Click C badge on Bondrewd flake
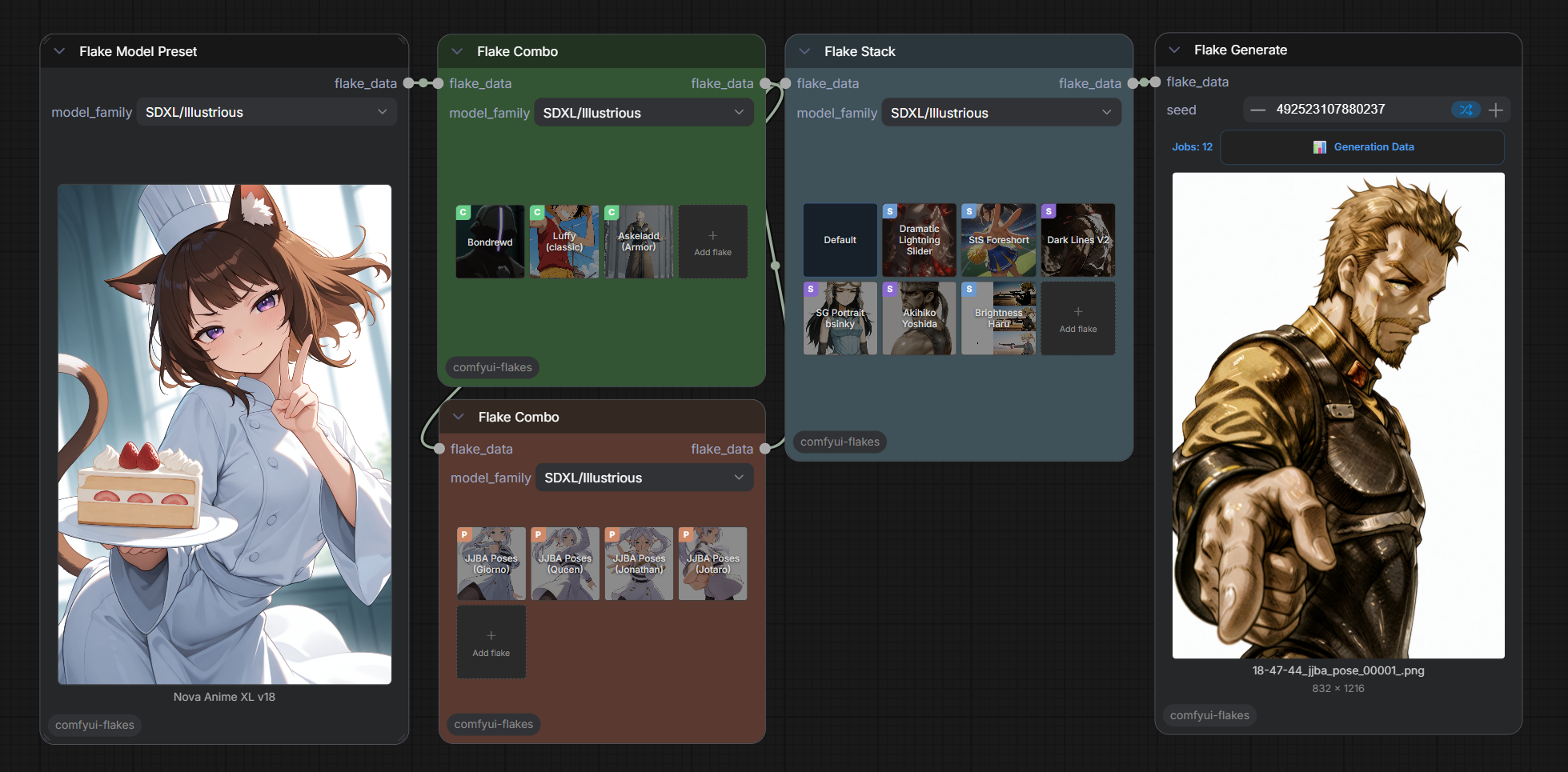 [x=463, y=213]
